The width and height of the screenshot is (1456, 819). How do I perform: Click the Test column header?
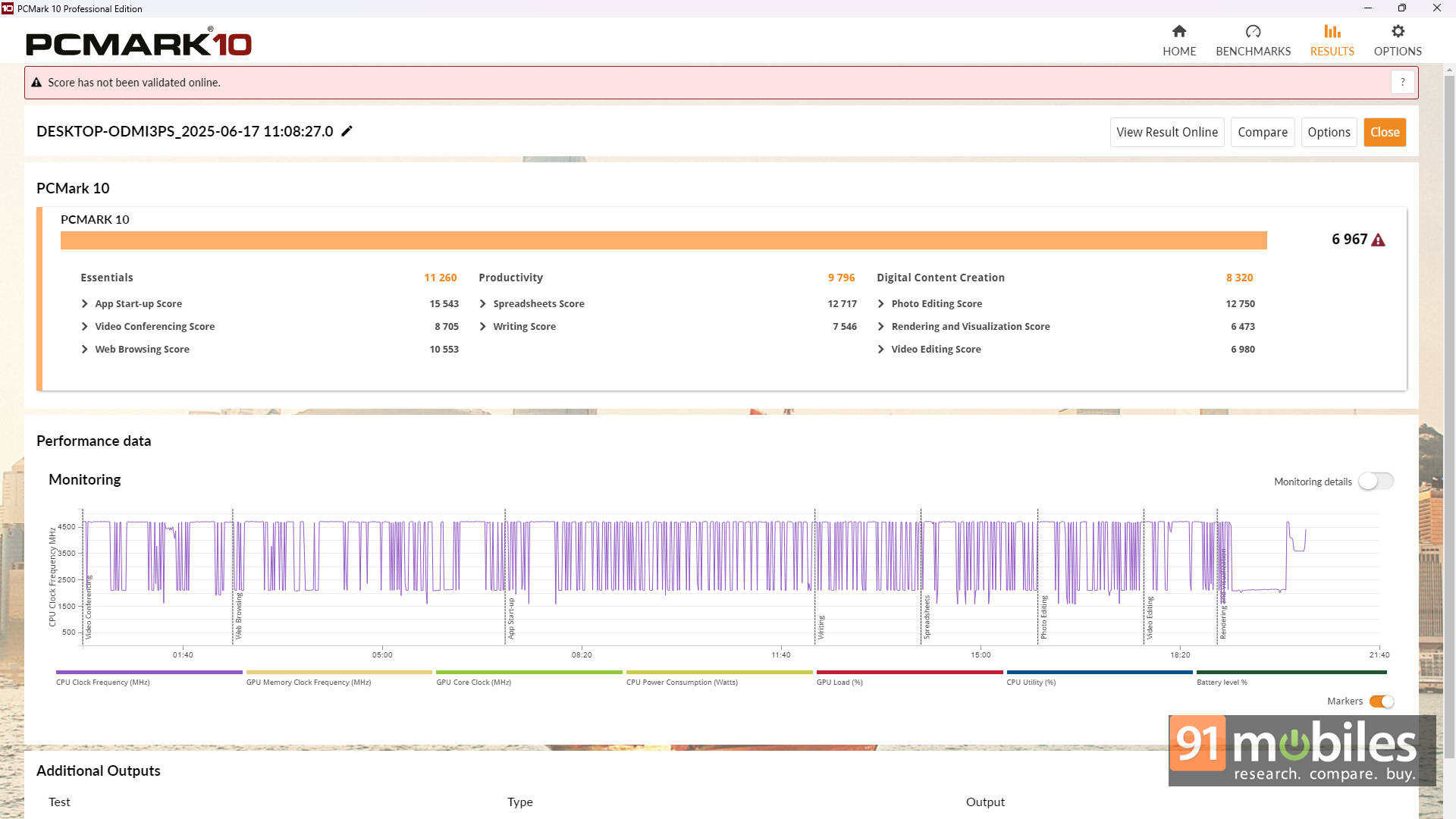click(x=59, y=802)
